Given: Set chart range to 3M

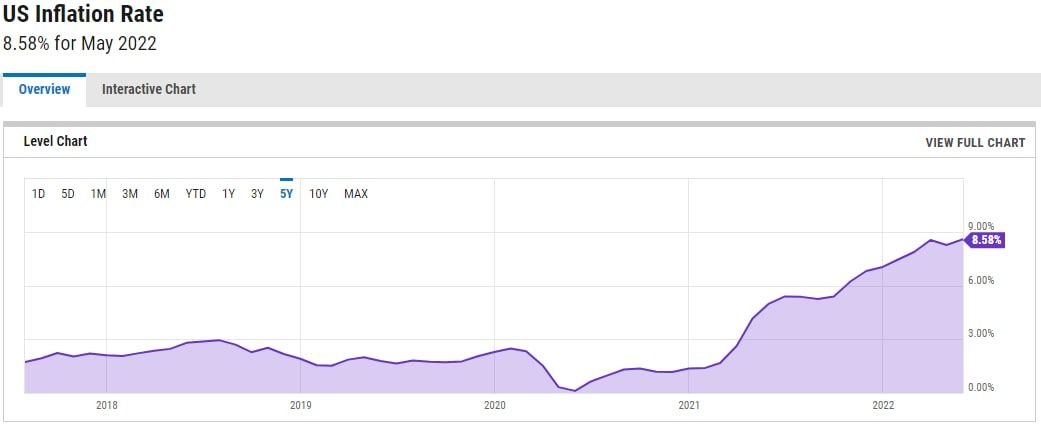Looking at the screenshot, I should [130, 194].
